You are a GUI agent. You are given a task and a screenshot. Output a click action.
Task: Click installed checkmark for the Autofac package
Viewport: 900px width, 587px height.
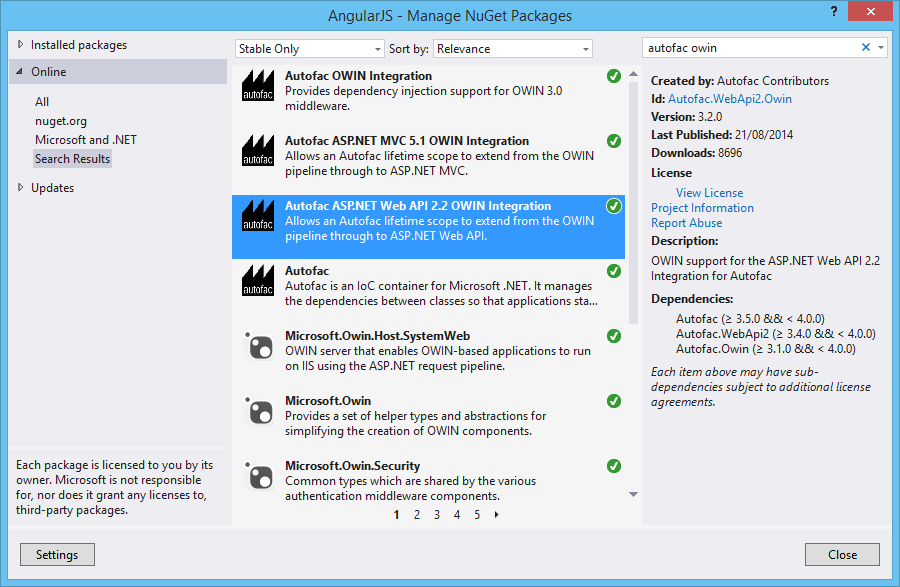click(614, 271)
